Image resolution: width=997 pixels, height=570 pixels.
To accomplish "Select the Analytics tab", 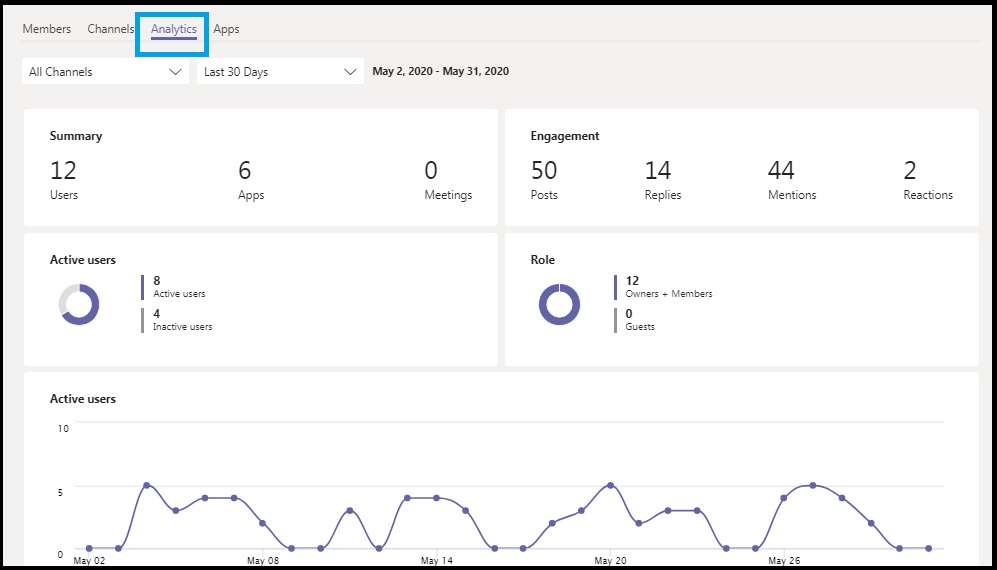I will point(174,29).
